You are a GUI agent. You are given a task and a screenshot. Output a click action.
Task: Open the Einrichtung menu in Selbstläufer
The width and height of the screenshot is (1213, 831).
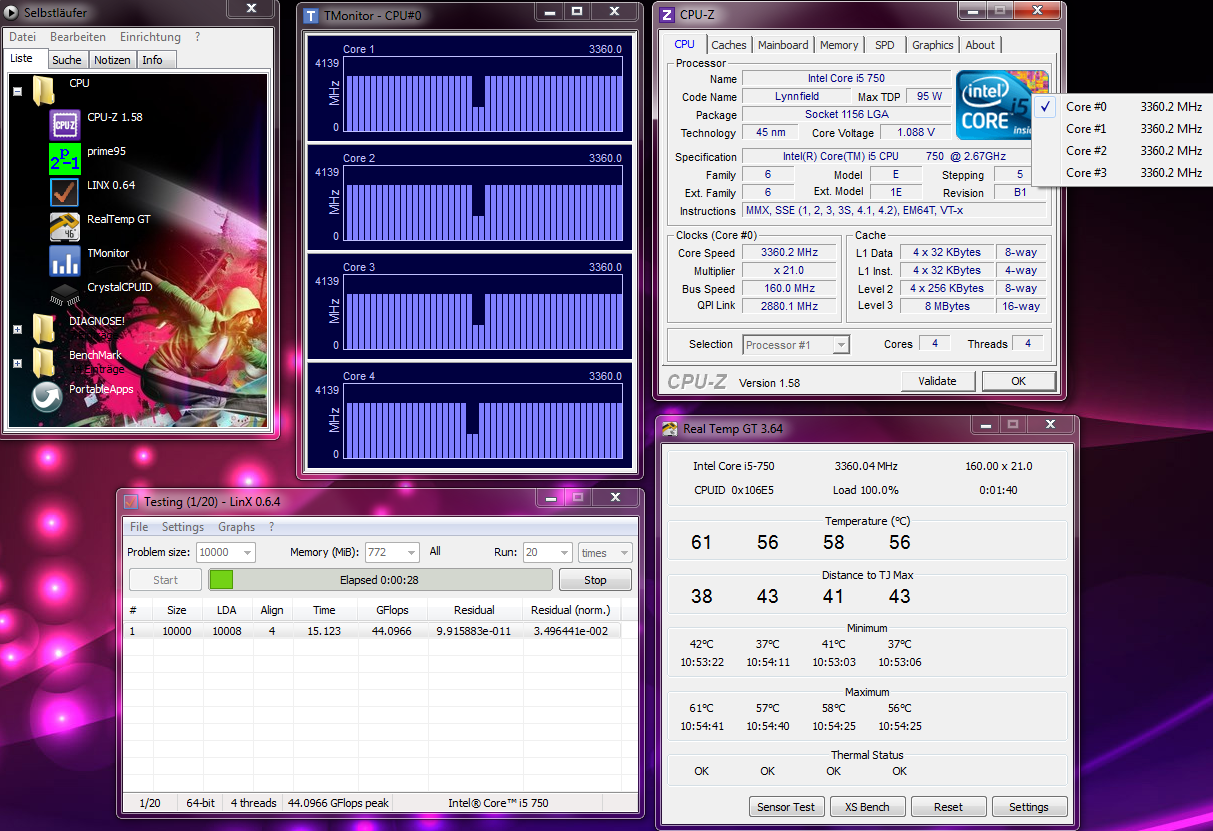pos(150,37)
